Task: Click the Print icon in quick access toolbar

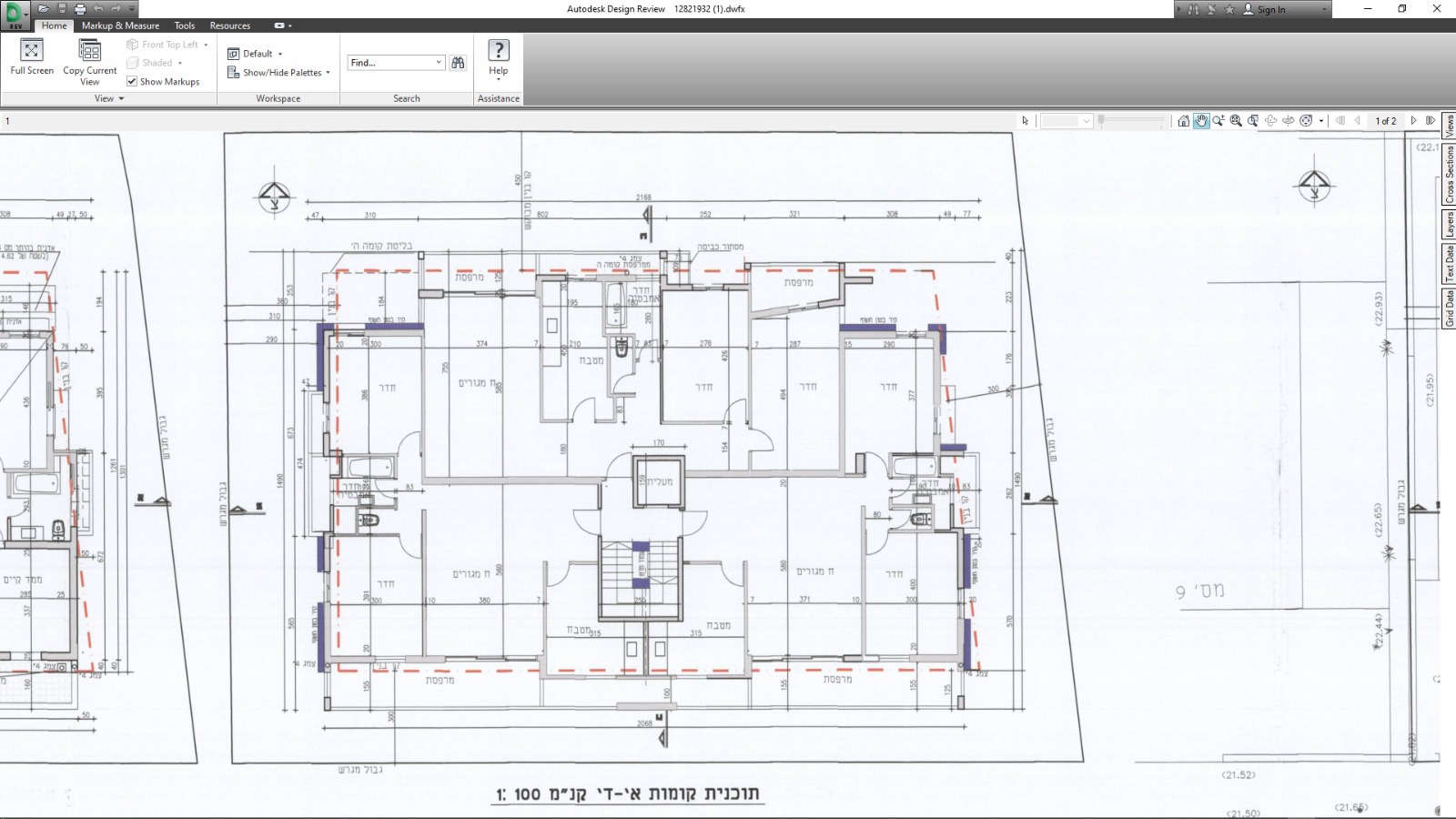Action: tap(80, 8)
